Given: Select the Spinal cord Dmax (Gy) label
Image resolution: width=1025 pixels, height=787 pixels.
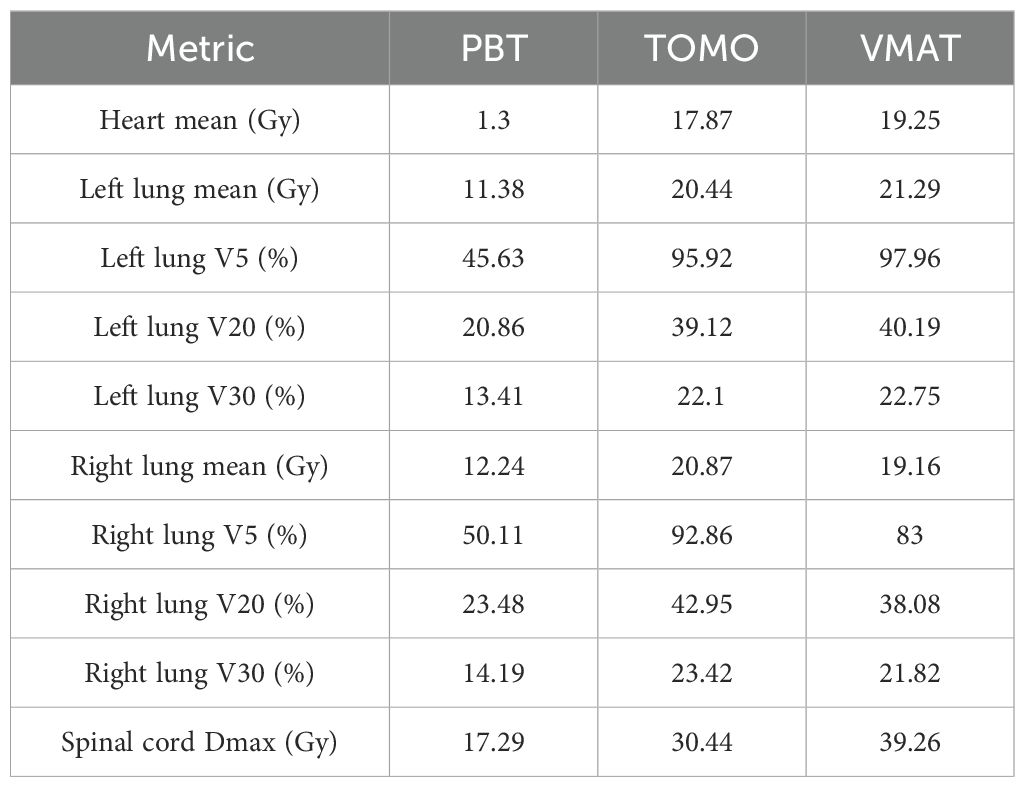Looking at the screenshot, I should (200, 742).
